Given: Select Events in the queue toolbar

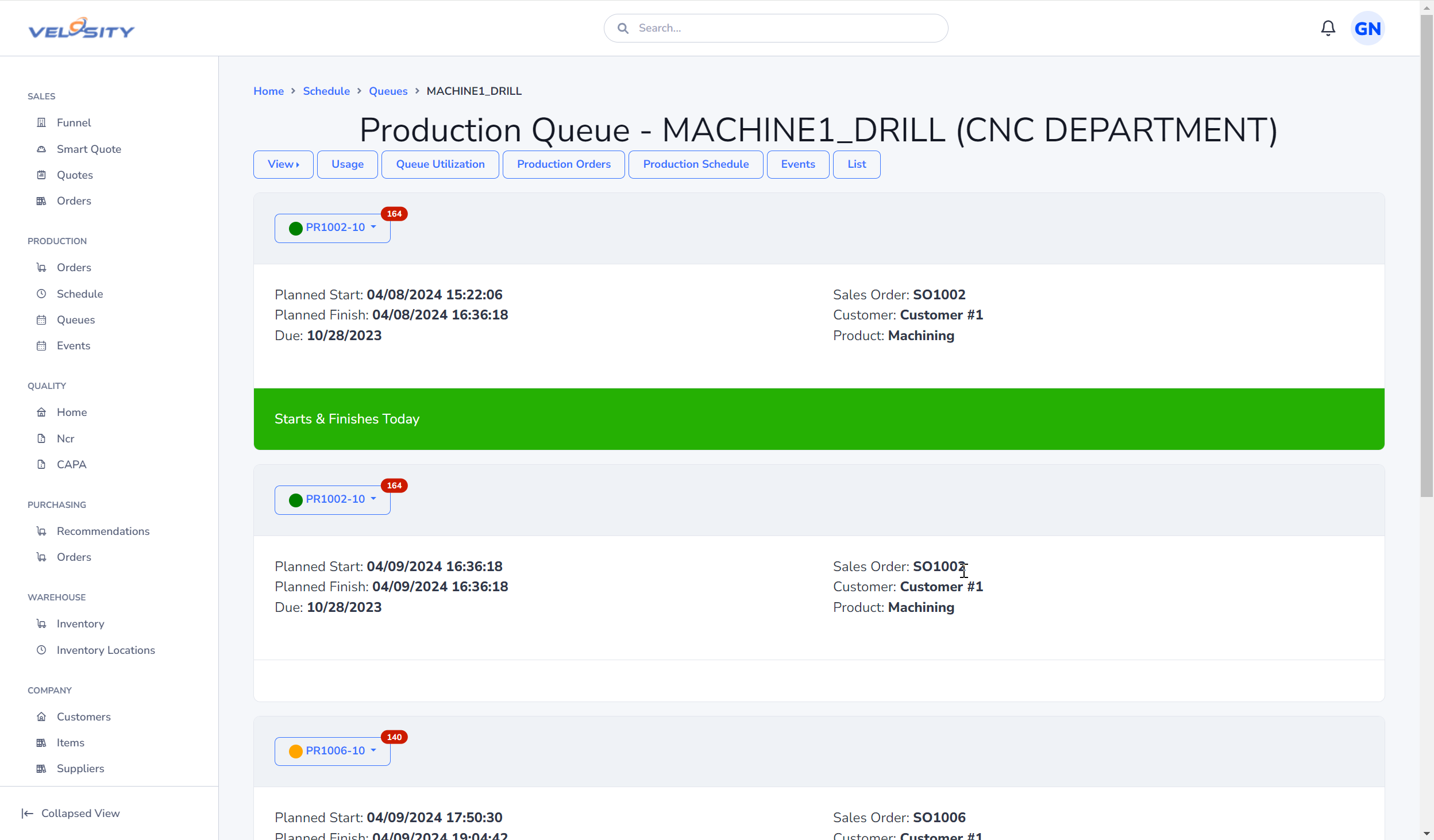Looking at the screenshot, I should [798, 164].
